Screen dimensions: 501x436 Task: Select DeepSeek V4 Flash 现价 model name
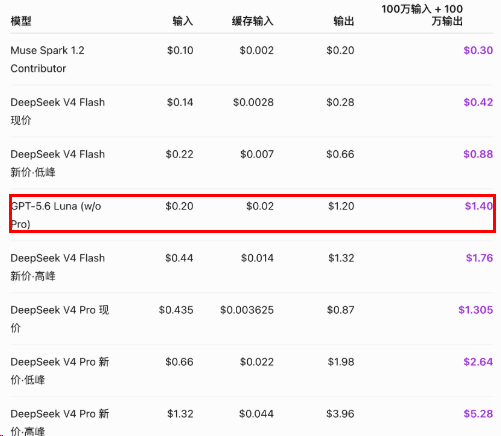(x=58, y=111)
